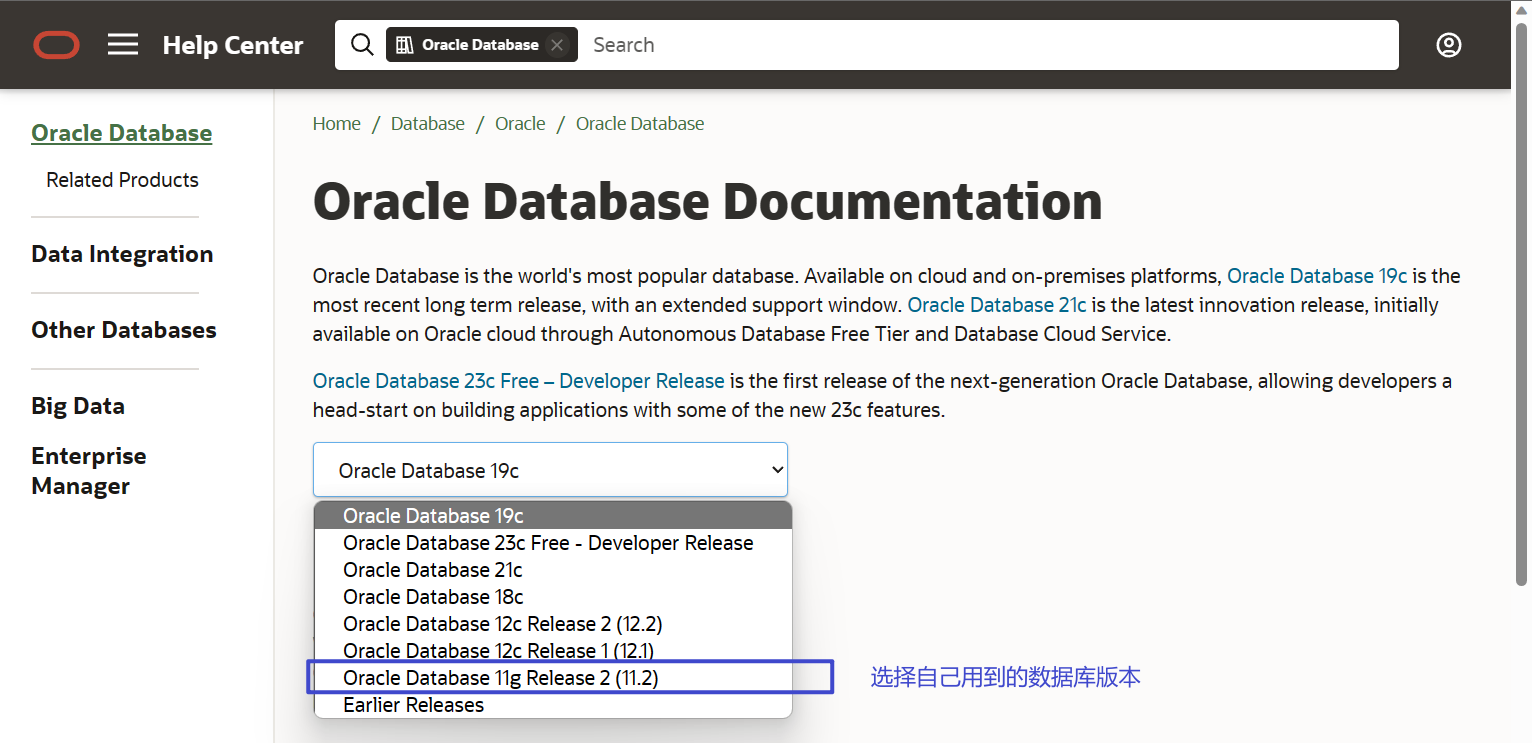This screenshot has width=1532, height=743.
Task: Remove the Oracle Database search filter chip
Action: (558, 45)
